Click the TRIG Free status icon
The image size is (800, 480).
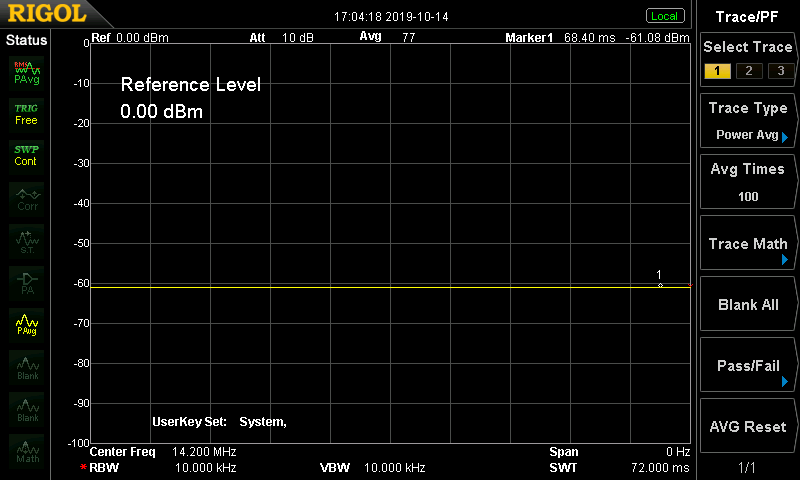coord(26,113)
